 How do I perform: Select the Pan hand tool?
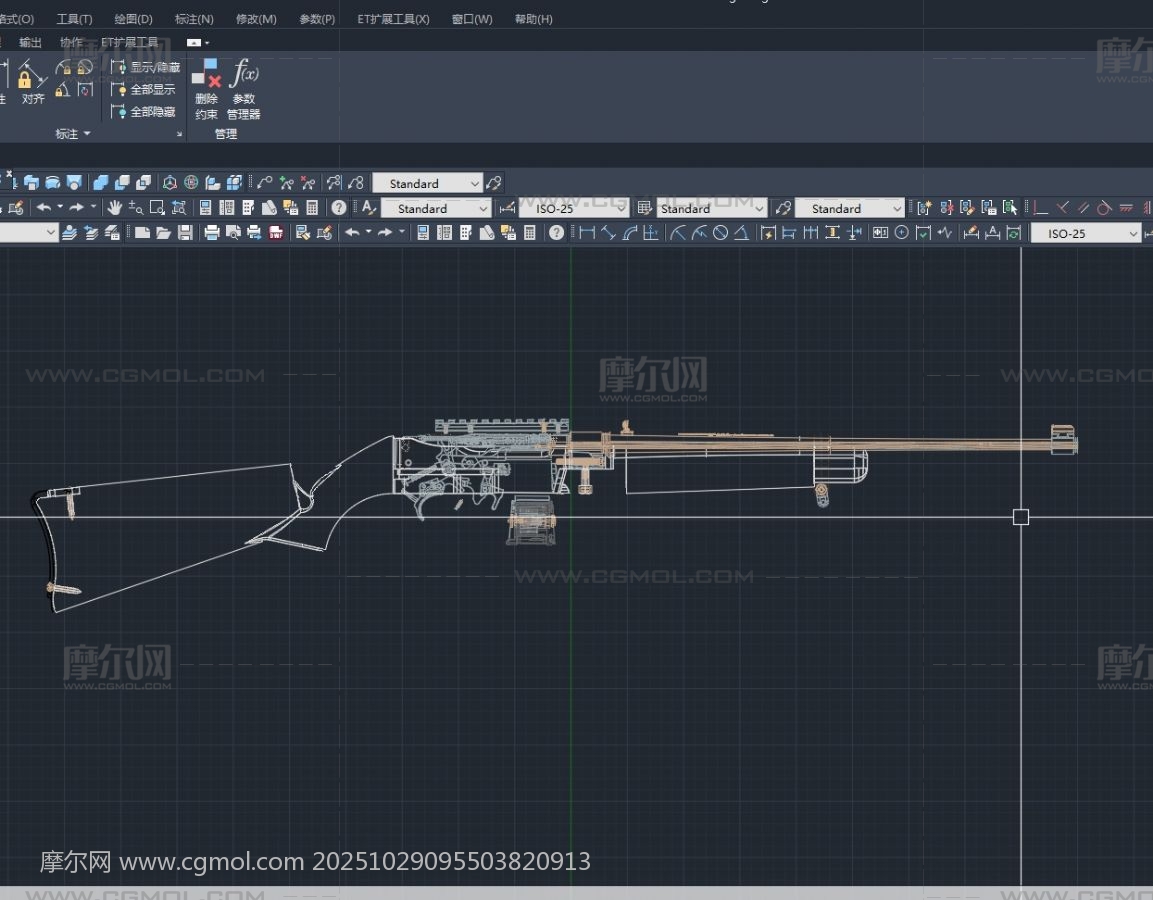tap(115, 208)
